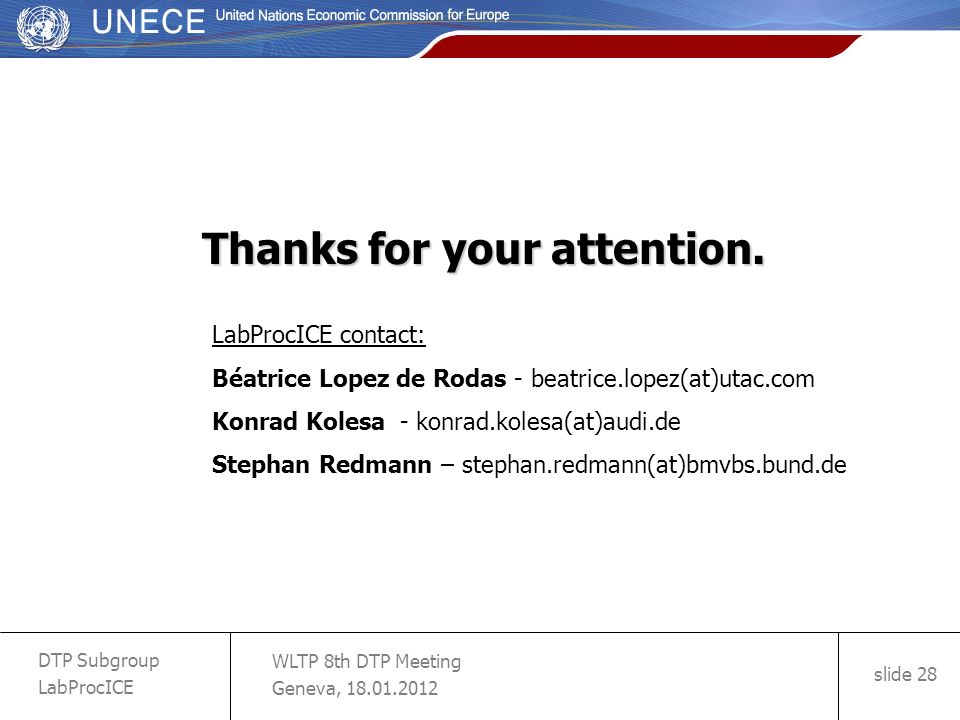Click the name Konrad Kolesa

point(298,421)
